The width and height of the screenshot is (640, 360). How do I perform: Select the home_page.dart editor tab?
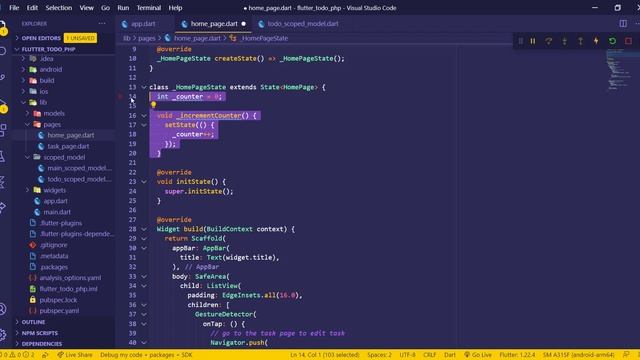(x=214, y=24)
